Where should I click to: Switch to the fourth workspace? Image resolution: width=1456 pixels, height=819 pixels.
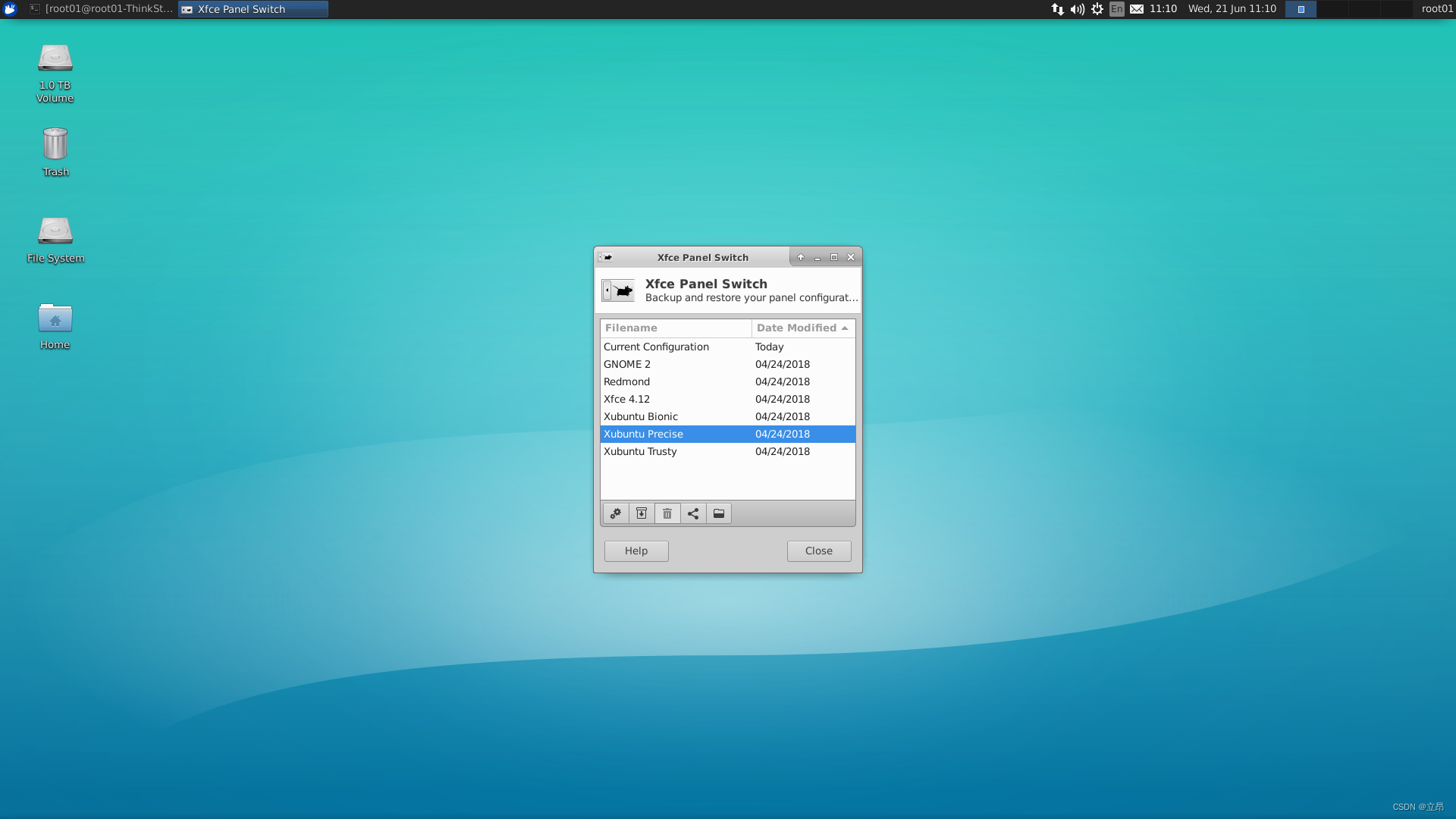click(1396, 9)
